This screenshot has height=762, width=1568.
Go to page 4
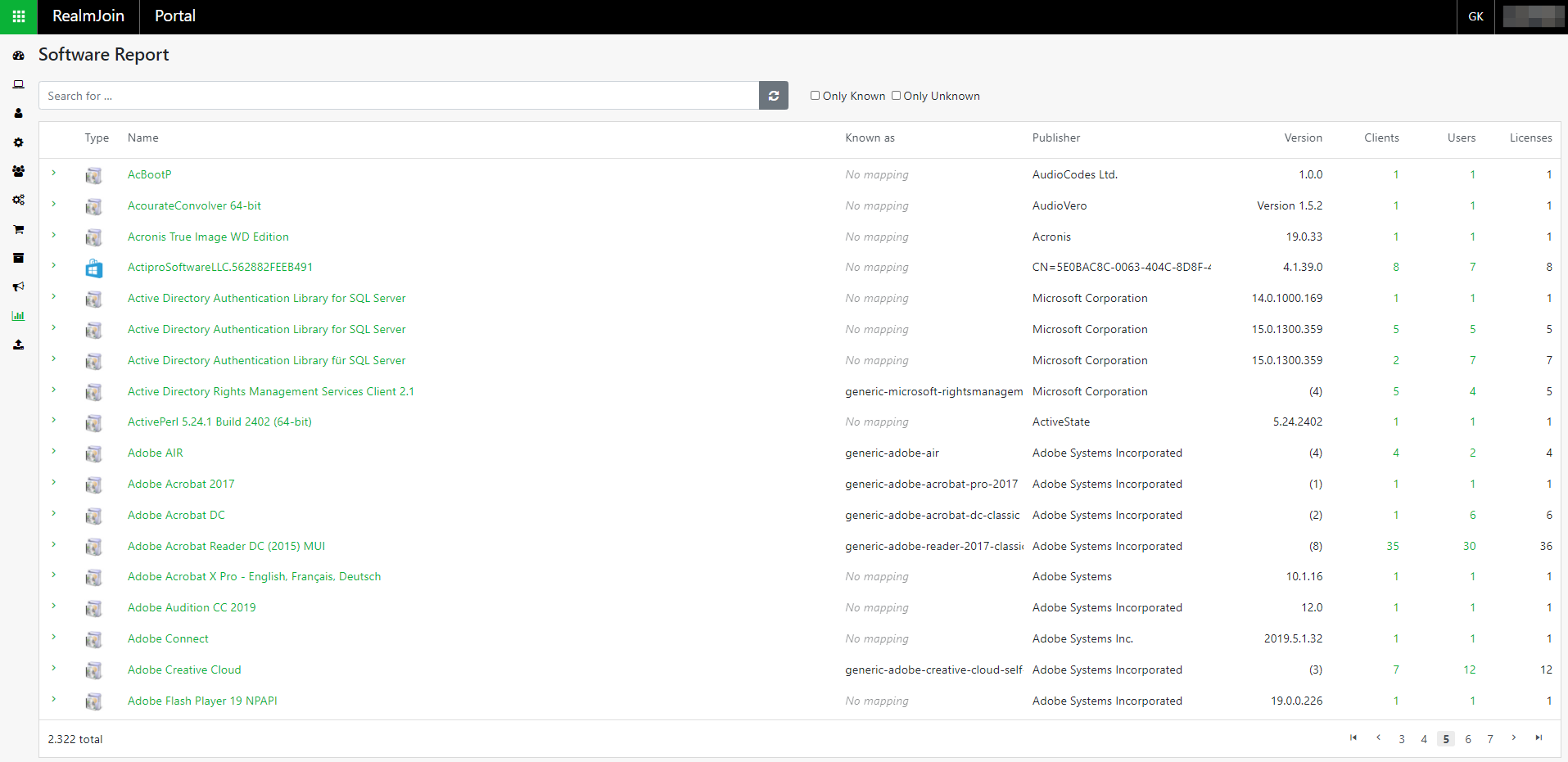point(1424,739)
